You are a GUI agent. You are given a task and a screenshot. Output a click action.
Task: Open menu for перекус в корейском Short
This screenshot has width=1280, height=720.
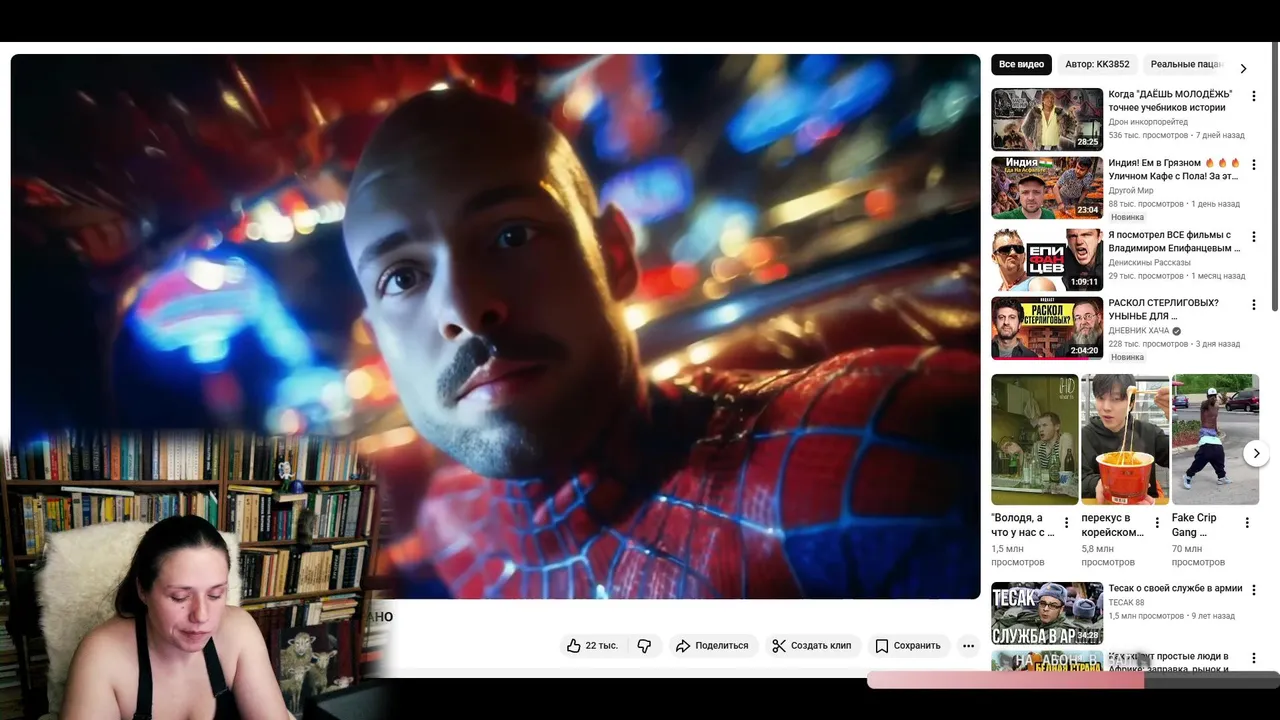pos(1157,523)
